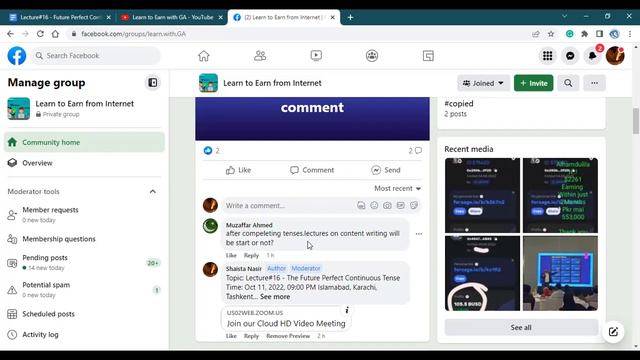Switch to Learn to Earn with GA YouTube tab
640x360 pixels.
coord(172,17)
